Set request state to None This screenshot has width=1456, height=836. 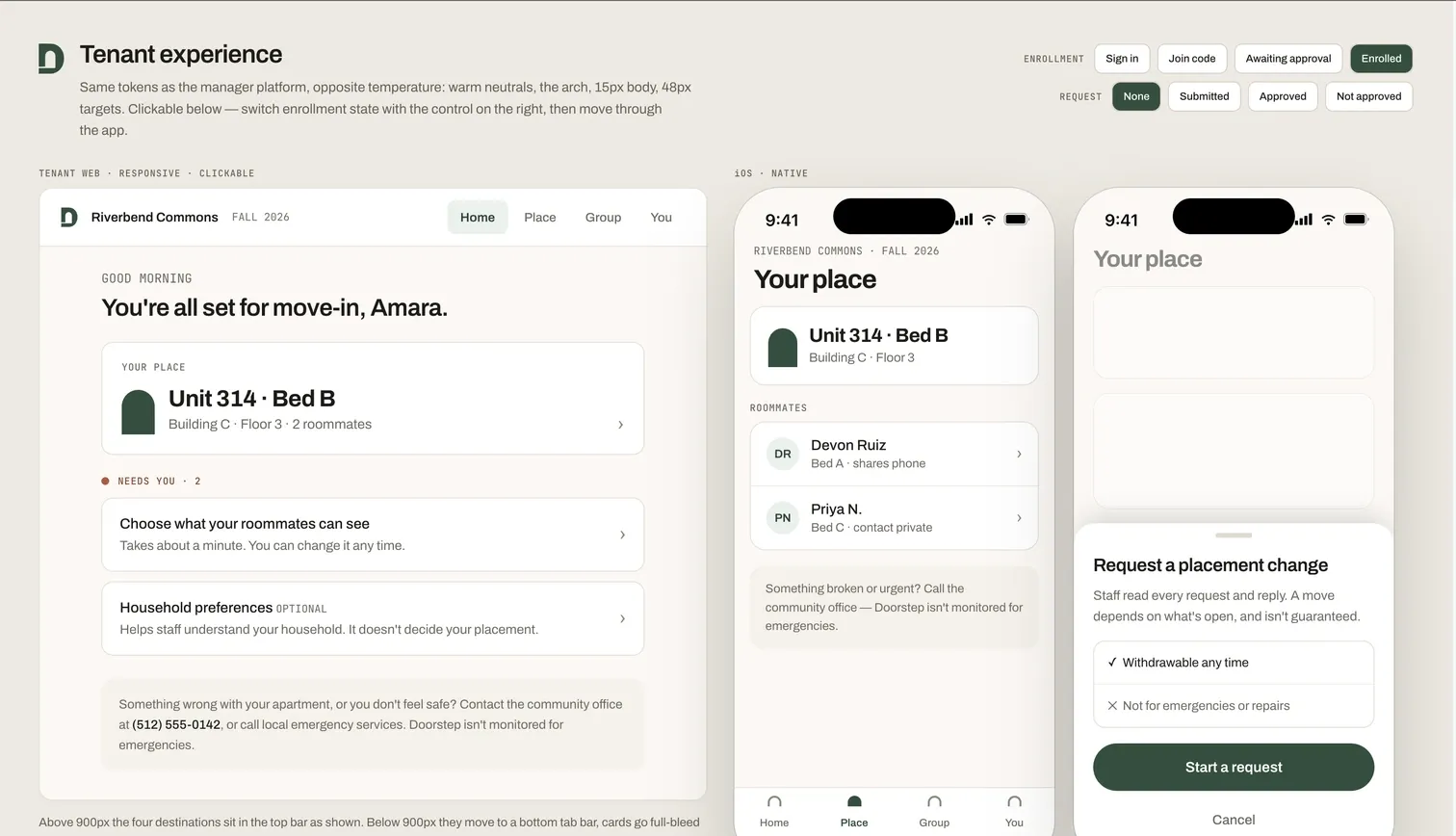tap(1136, 96)
